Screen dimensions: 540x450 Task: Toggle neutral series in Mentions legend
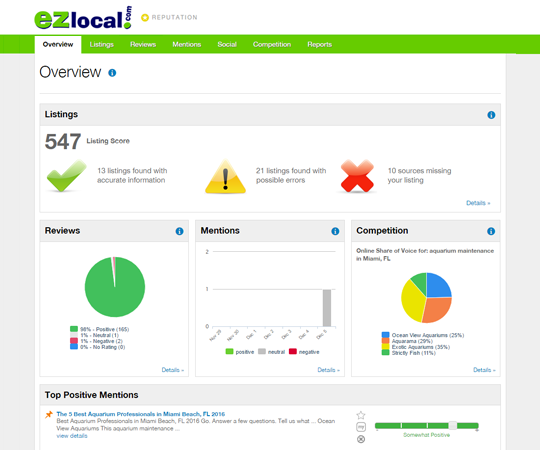tap(272, 352)
